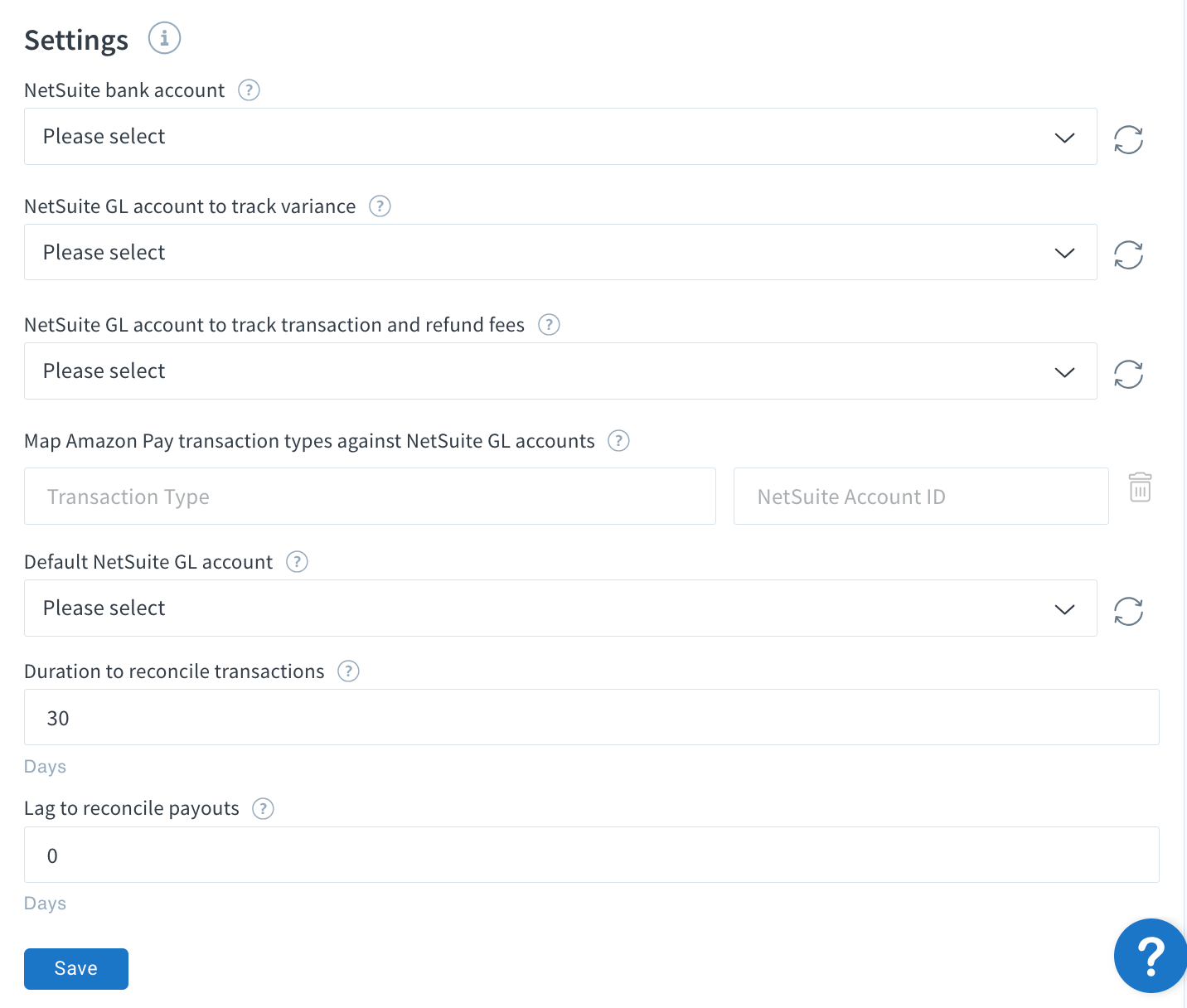Refresh the GL variance account list
1187x1008 pixels.
1128,254
